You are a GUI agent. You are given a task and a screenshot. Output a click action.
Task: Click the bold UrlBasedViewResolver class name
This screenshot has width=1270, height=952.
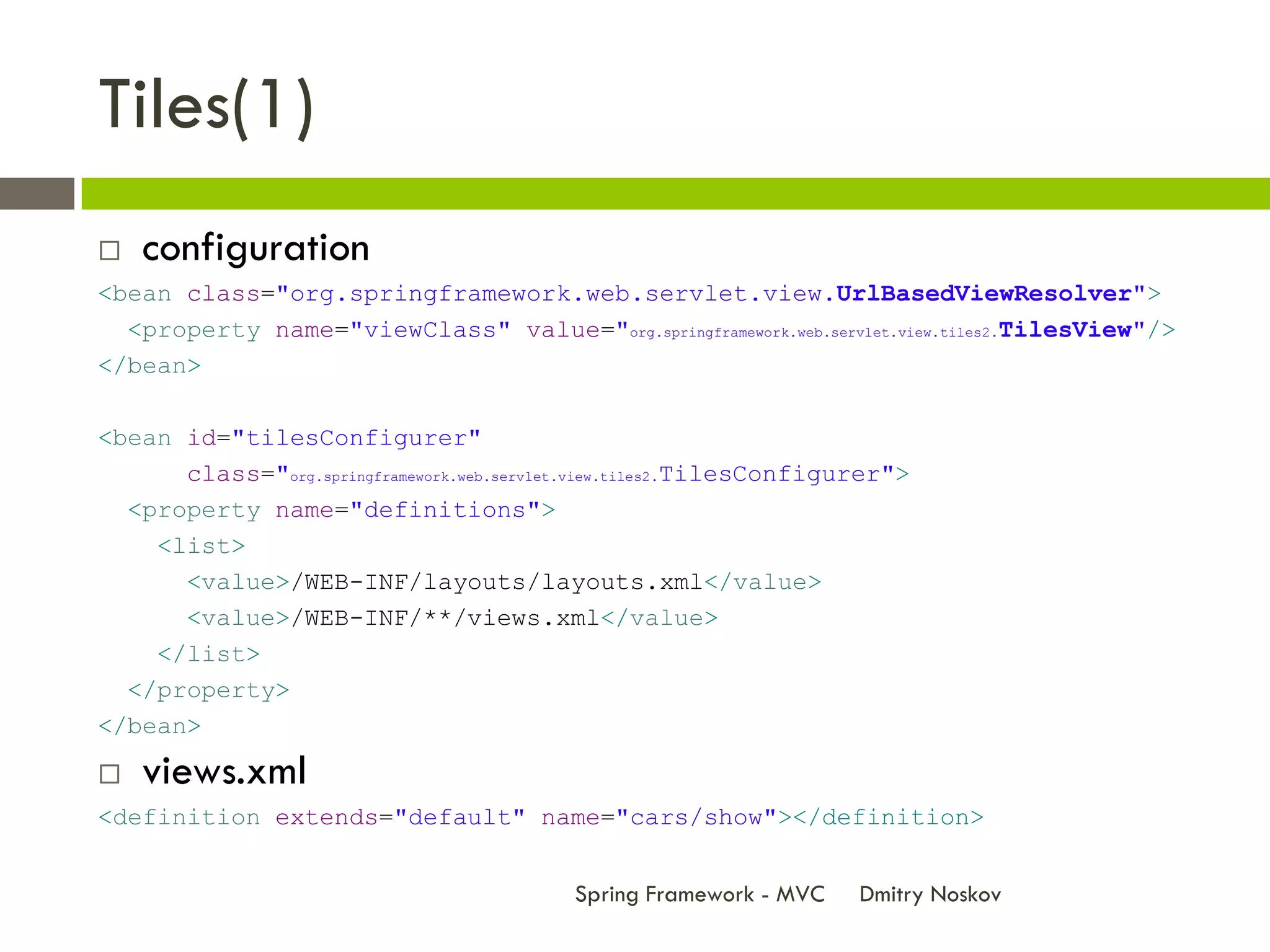click(984, 294)
